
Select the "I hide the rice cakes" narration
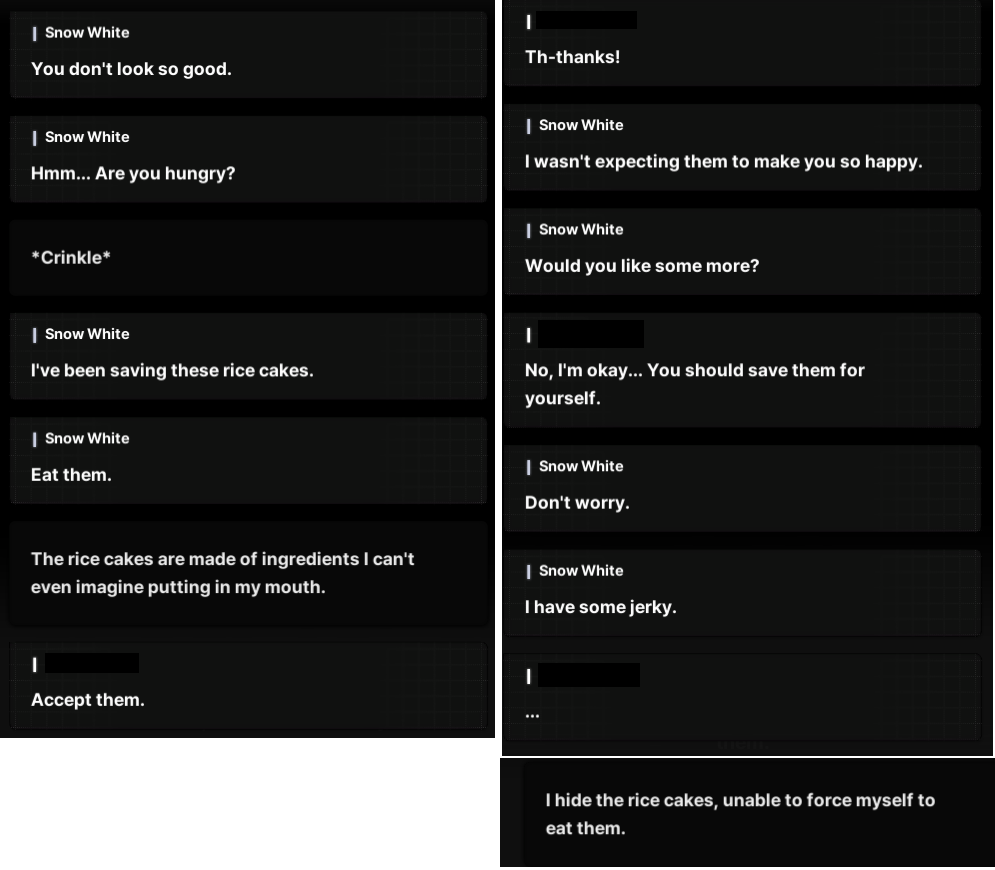pos(739,814)
